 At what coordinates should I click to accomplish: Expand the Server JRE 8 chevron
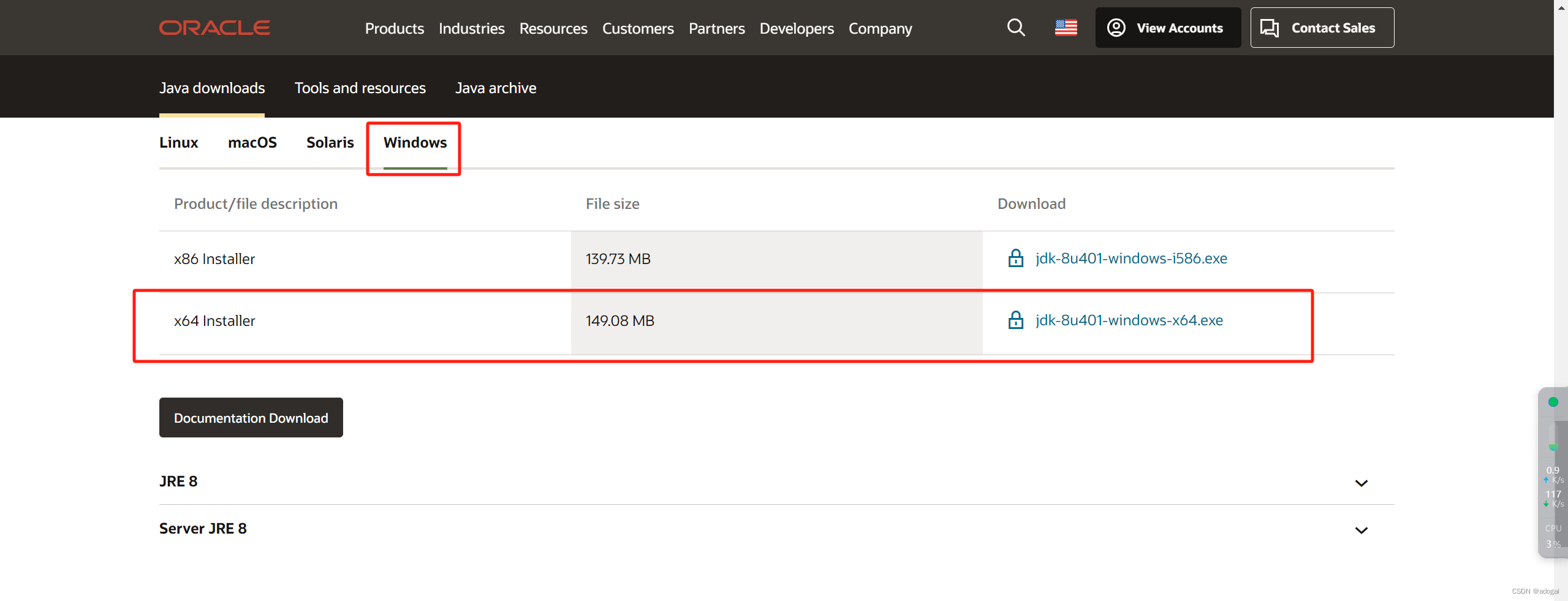(x=1362, y=530)
